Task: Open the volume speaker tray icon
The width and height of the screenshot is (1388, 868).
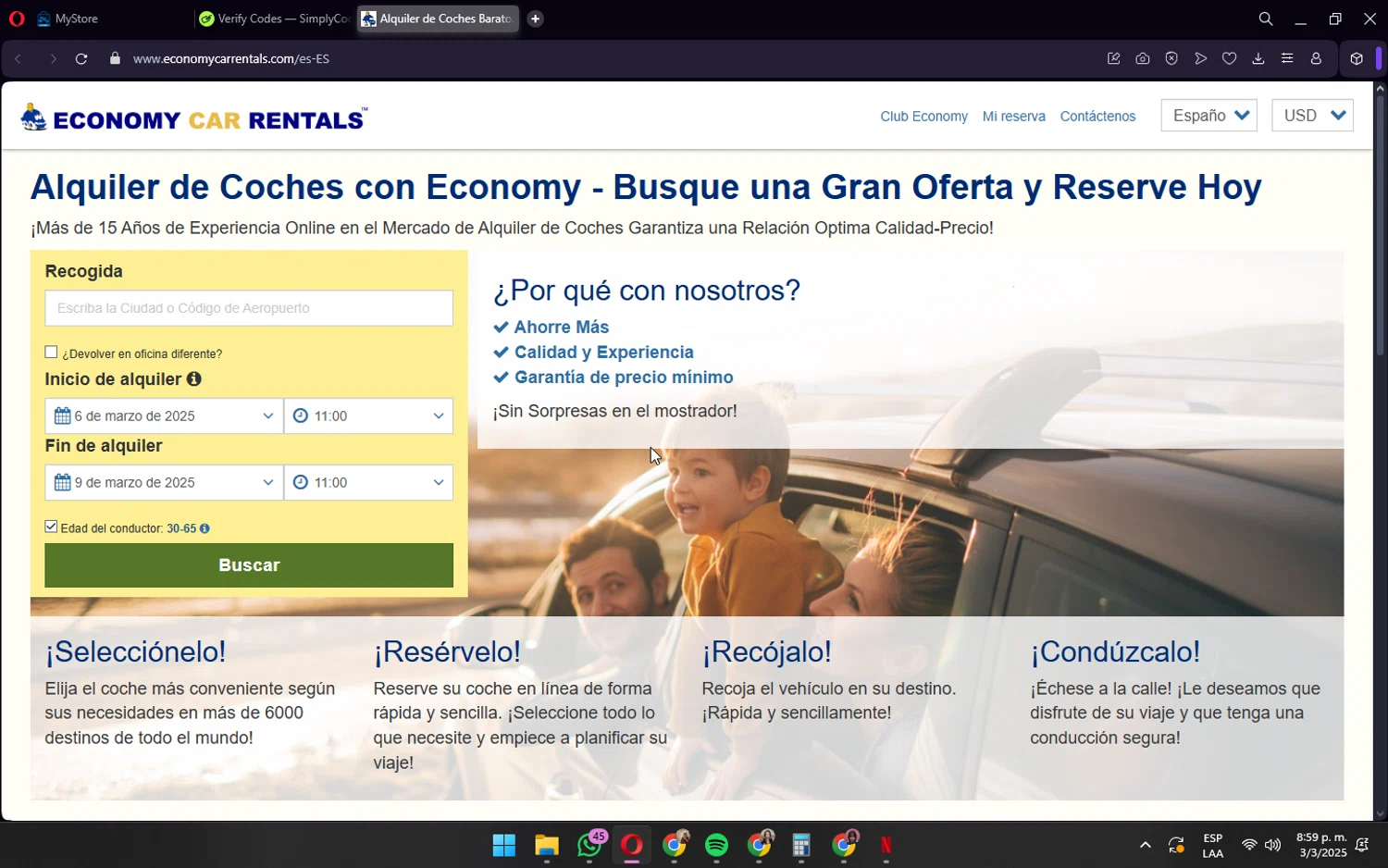Action: (1273, 845)
